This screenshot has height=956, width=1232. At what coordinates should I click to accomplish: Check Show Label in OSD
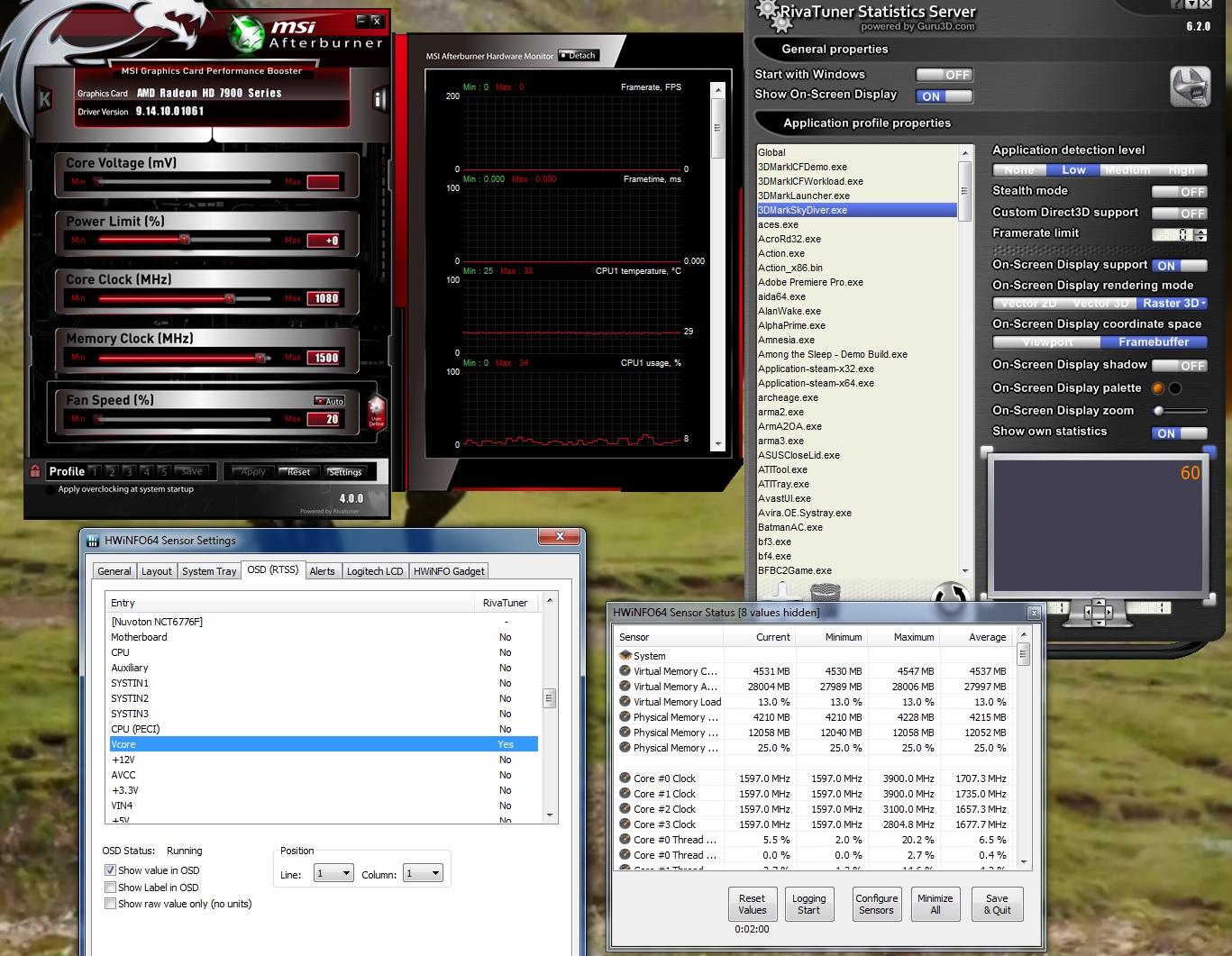point(110,888)
